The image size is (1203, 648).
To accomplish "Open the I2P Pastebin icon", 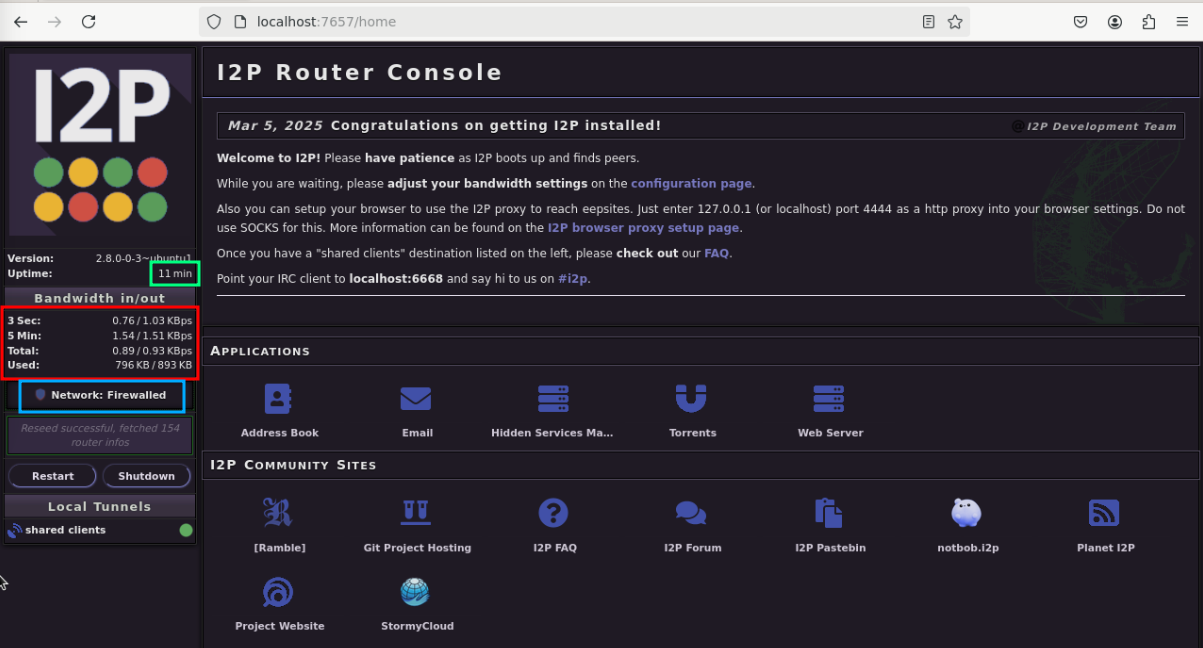I will click(x=829, y=513).
